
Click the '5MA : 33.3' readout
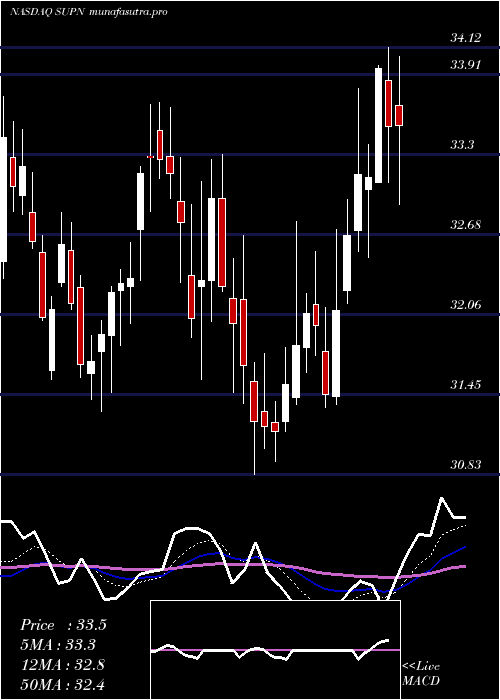[58, 645]
